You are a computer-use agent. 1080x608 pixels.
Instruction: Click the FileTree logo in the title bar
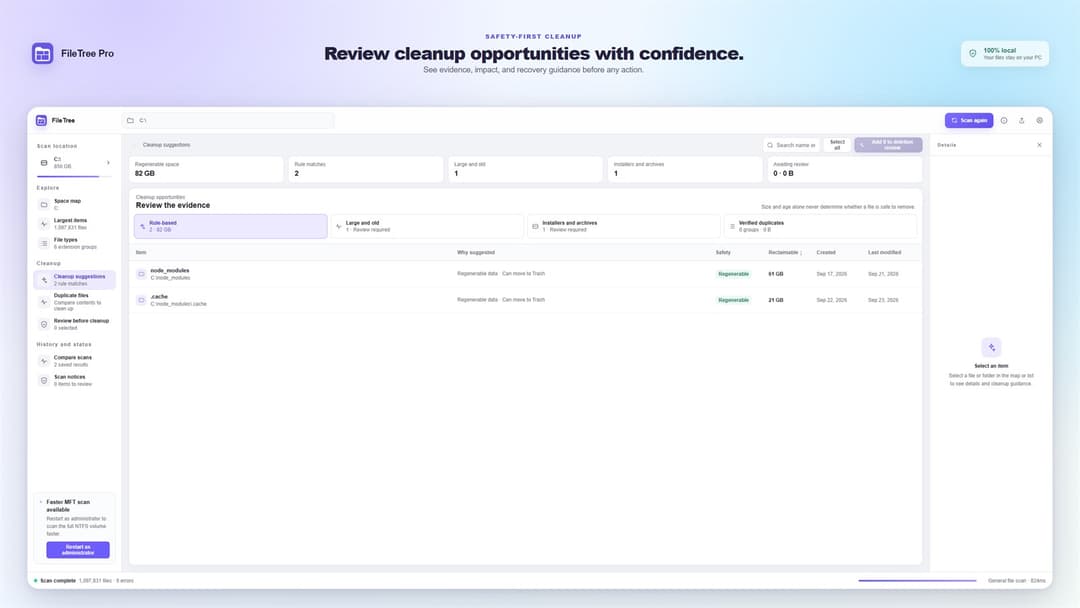click(x=41, y=120)
